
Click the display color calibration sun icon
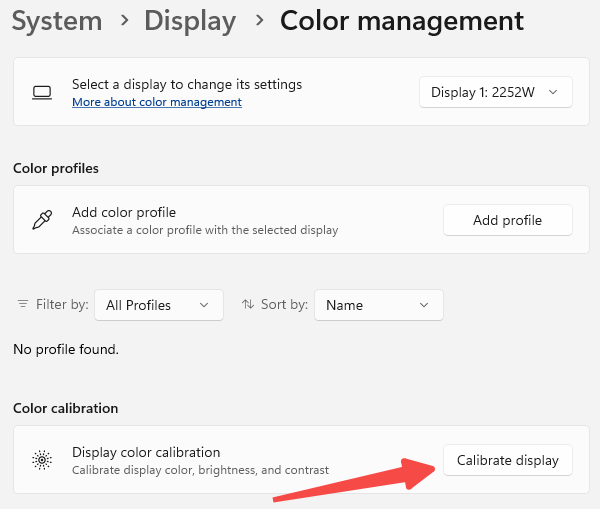tap(42, 460)
